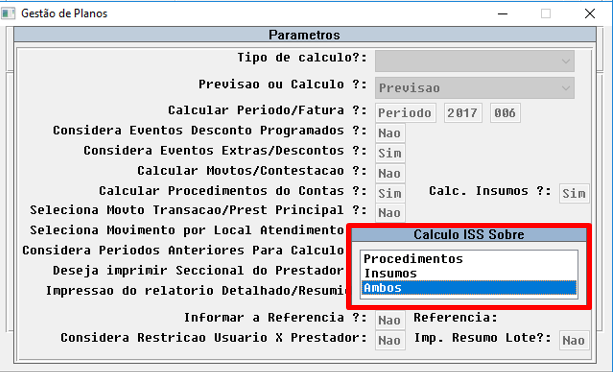Click Seleciona Movimento por Local Atendimento label
613x372 pixels.
click(x=187, y=230)
